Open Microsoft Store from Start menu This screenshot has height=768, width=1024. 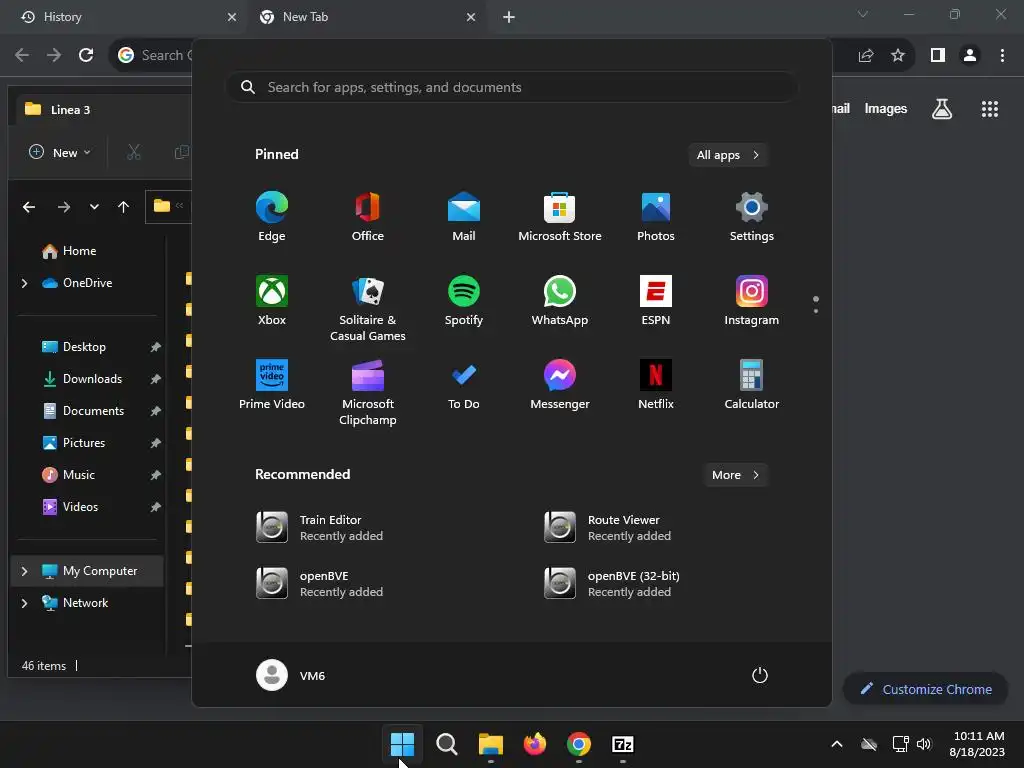560,217
